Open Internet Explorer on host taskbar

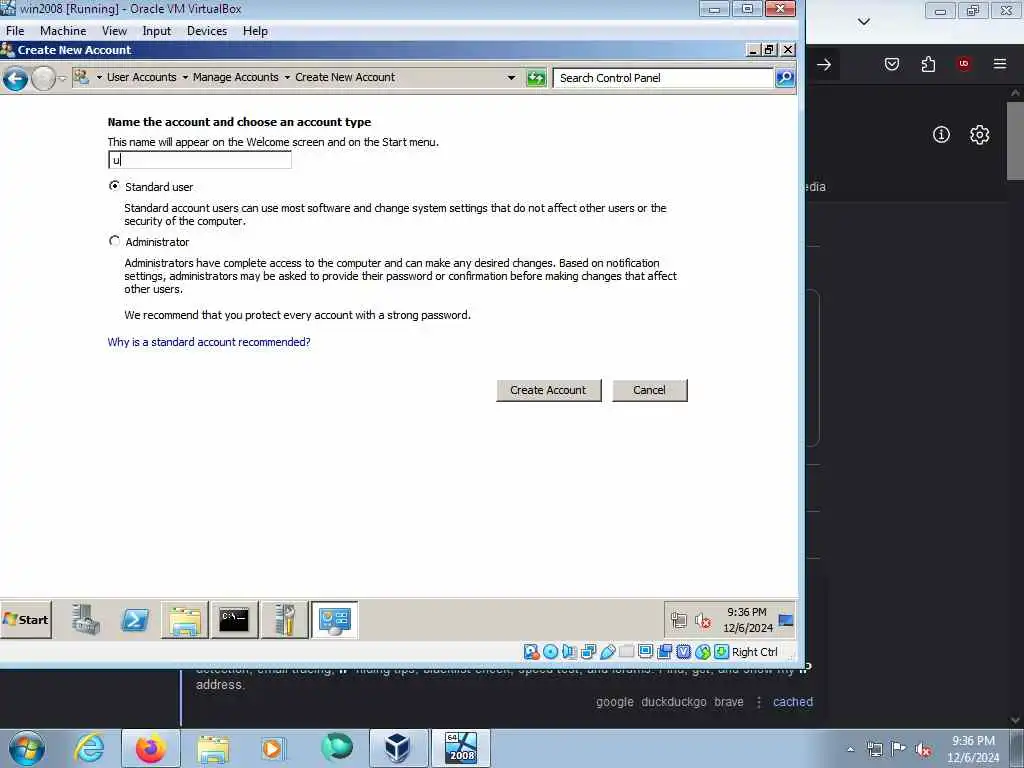(89, 748)
